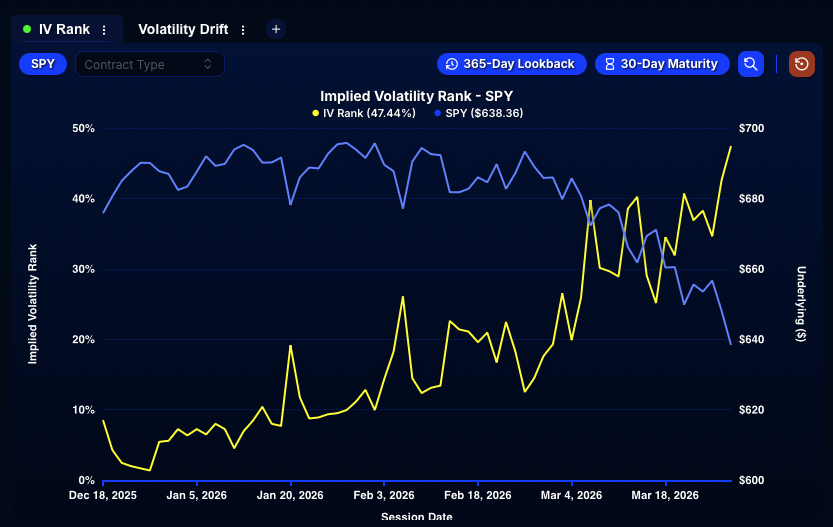Click the 10% left axis label
The height and width of the screenshot is (527, 833).
(x=83, y=410)
